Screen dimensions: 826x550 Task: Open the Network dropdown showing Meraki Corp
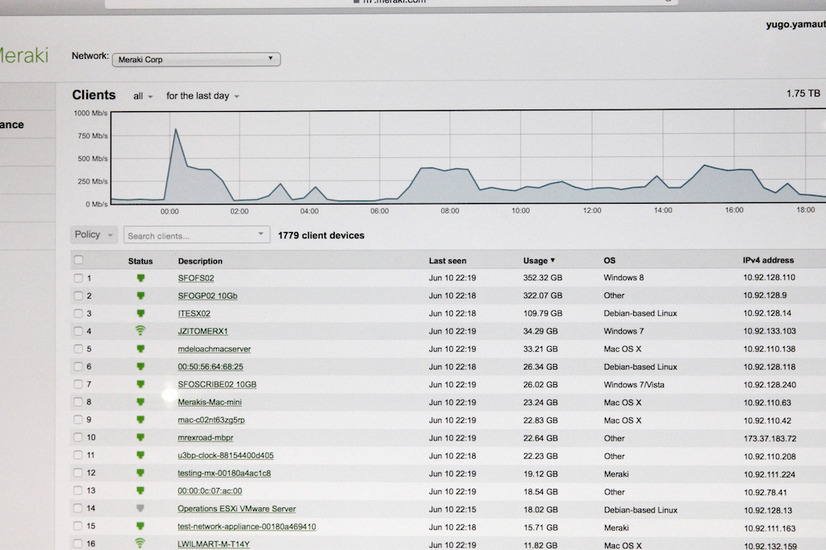pyautogui.click(x=196, y=59)
